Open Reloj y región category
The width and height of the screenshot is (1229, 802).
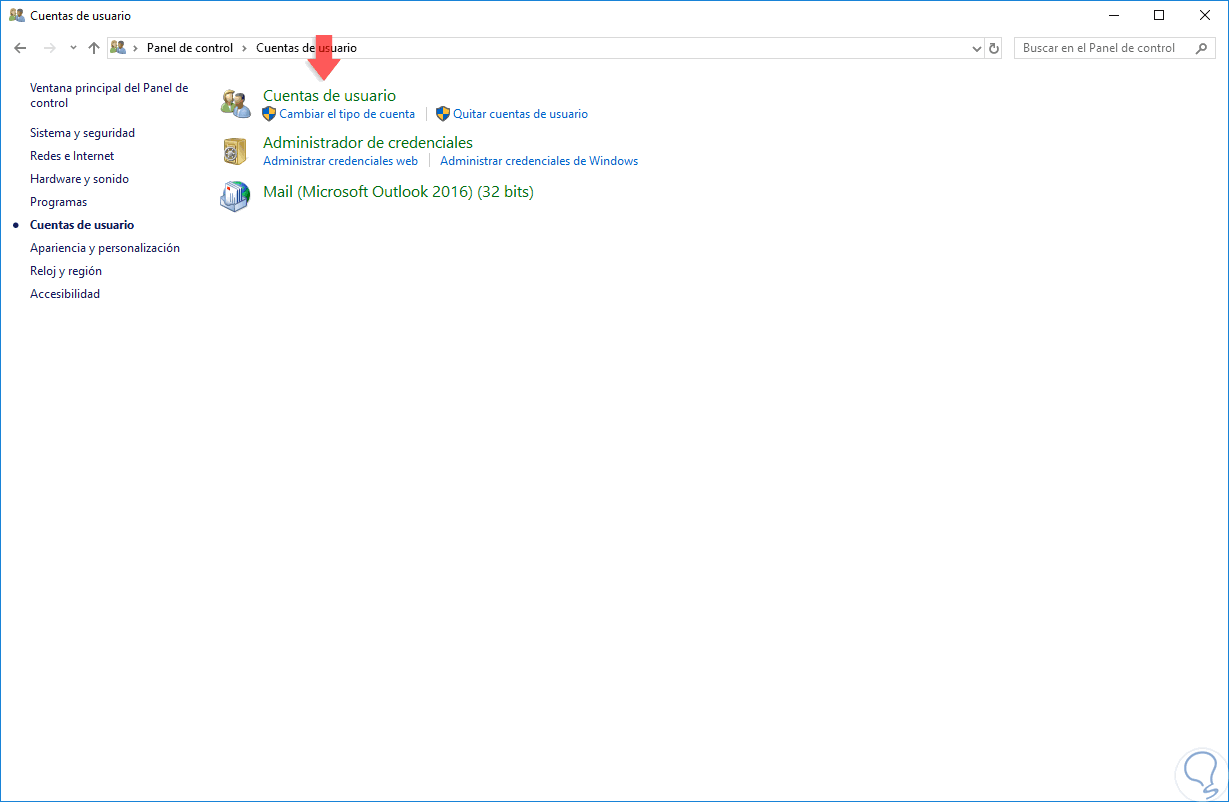(x=66, y=271)
